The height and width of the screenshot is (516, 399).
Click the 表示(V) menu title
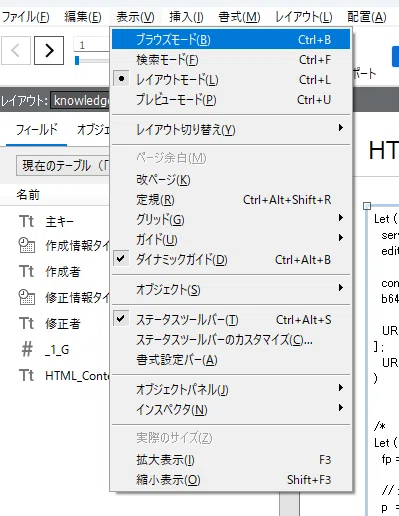pyautogui.click(x=135, y=17)
